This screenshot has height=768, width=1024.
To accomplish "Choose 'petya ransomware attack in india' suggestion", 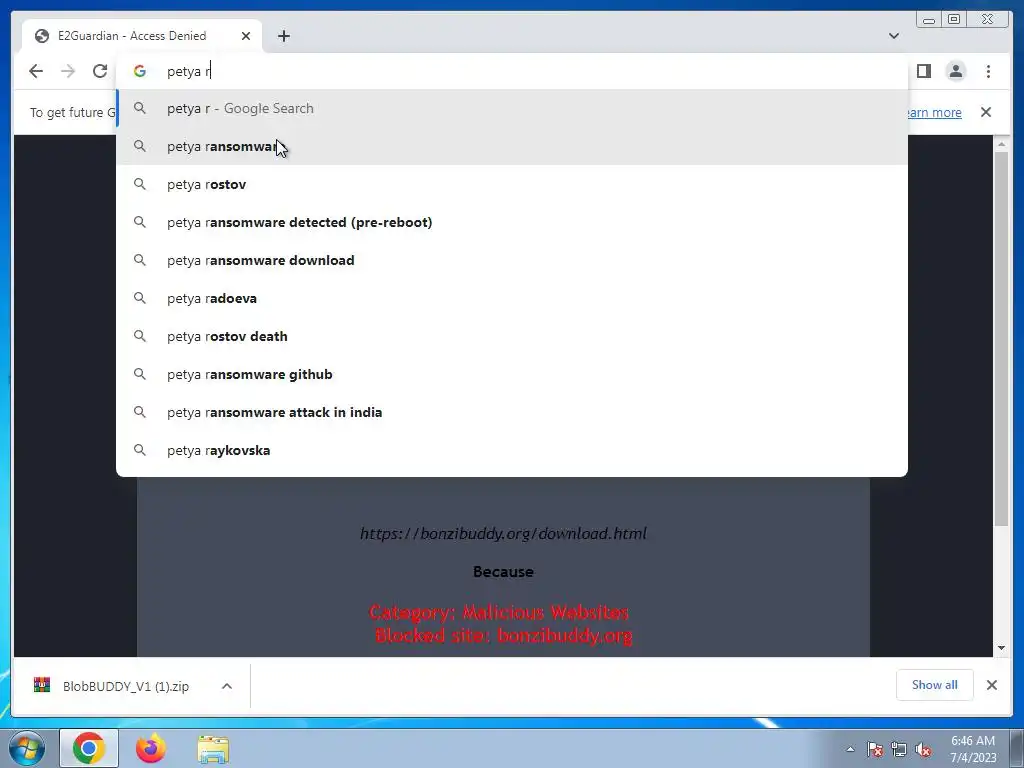I will tap(512, 411).
